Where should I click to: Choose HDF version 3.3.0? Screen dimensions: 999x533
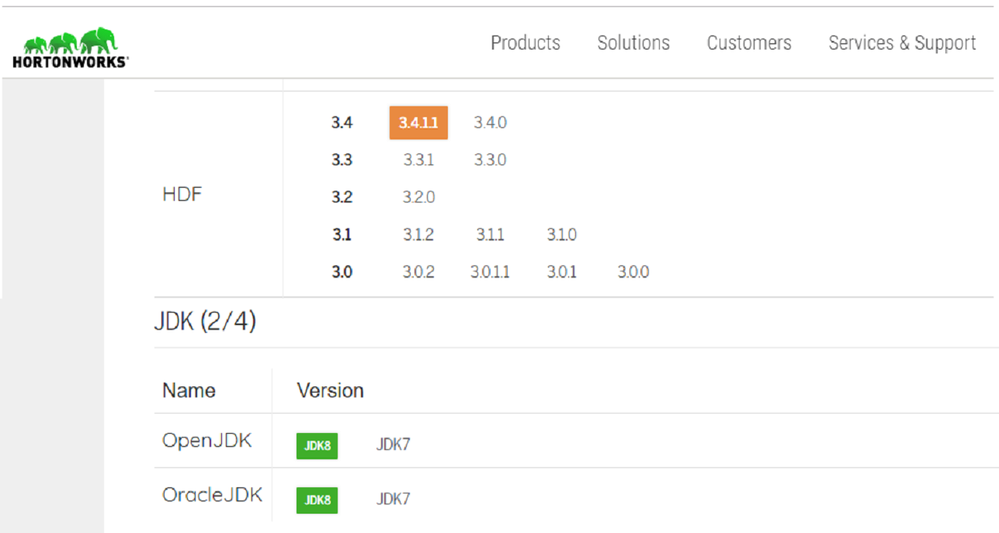(490, 160)
